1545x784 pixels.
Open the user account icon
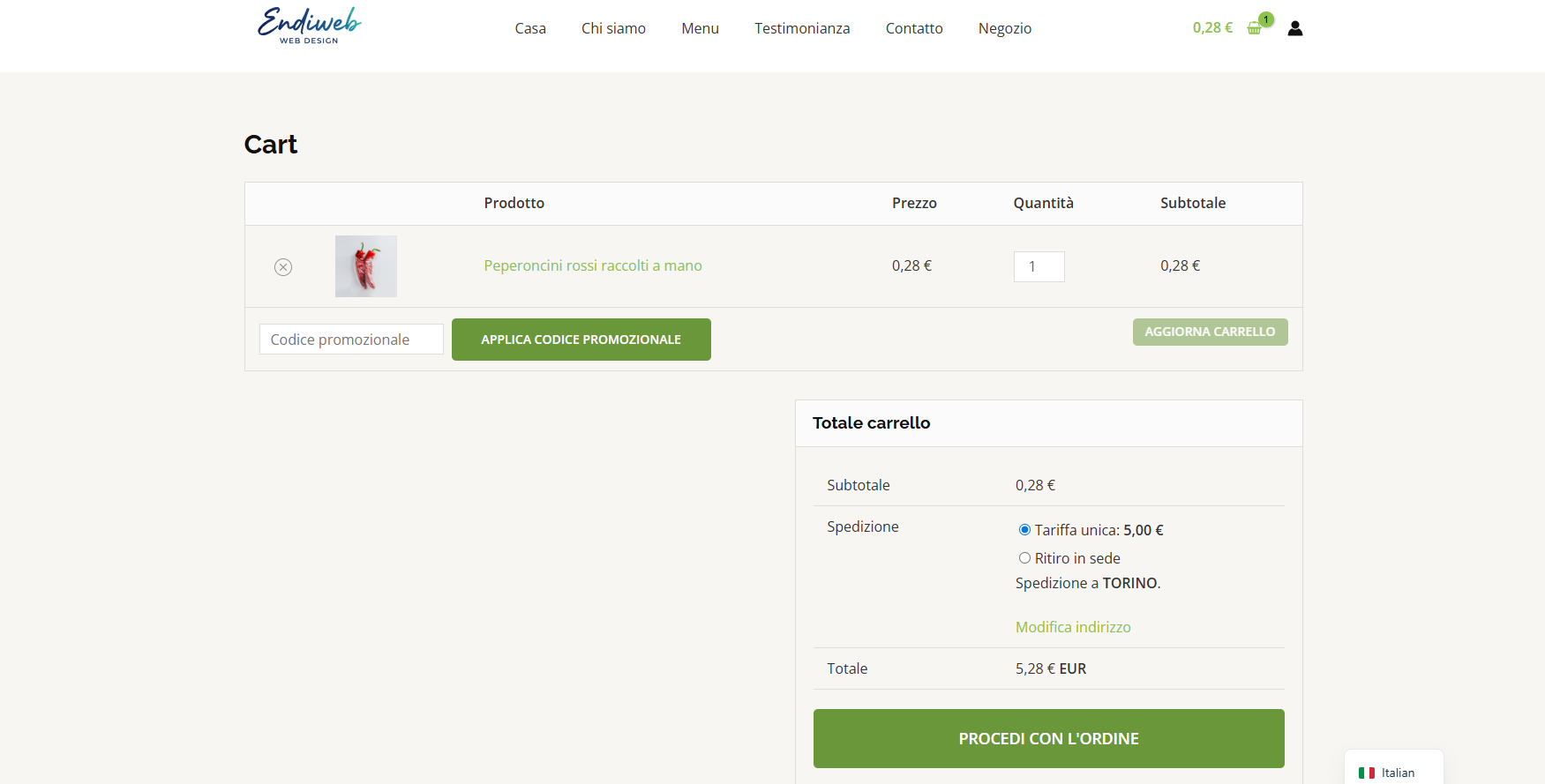tap(1294, 28)
